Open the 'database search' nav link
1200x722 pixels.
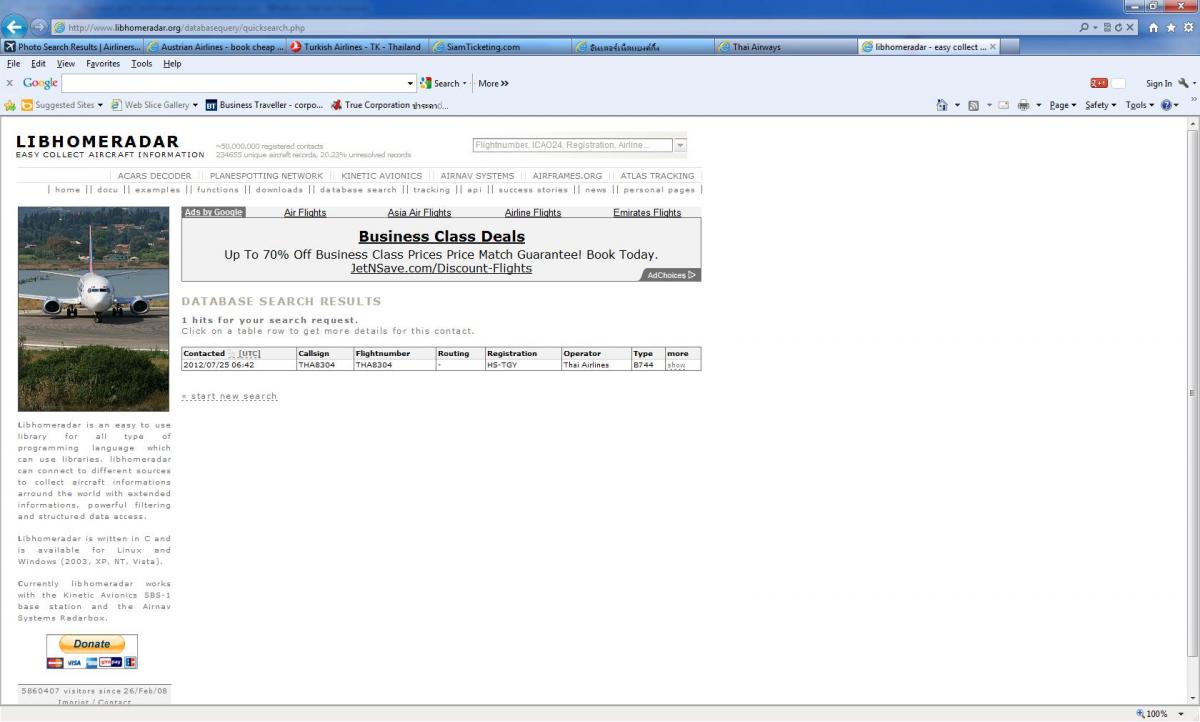[x=358, y=190]
